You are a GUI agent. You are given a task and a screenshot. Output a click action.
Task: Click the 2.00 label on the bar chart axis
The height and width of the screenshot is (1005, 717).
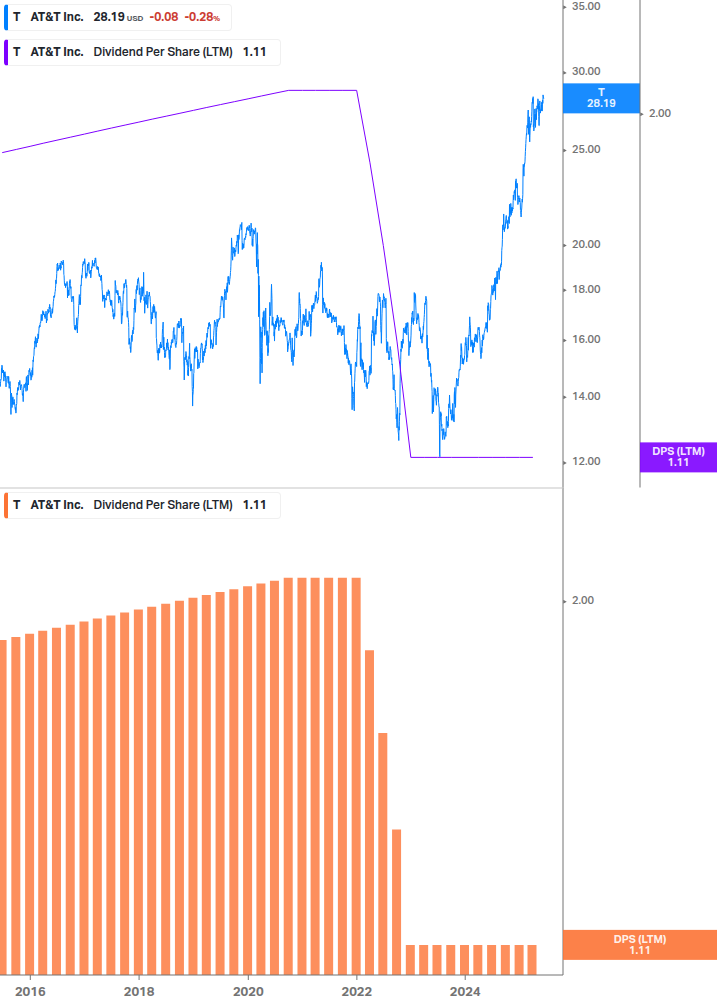(x=582, y=601)
